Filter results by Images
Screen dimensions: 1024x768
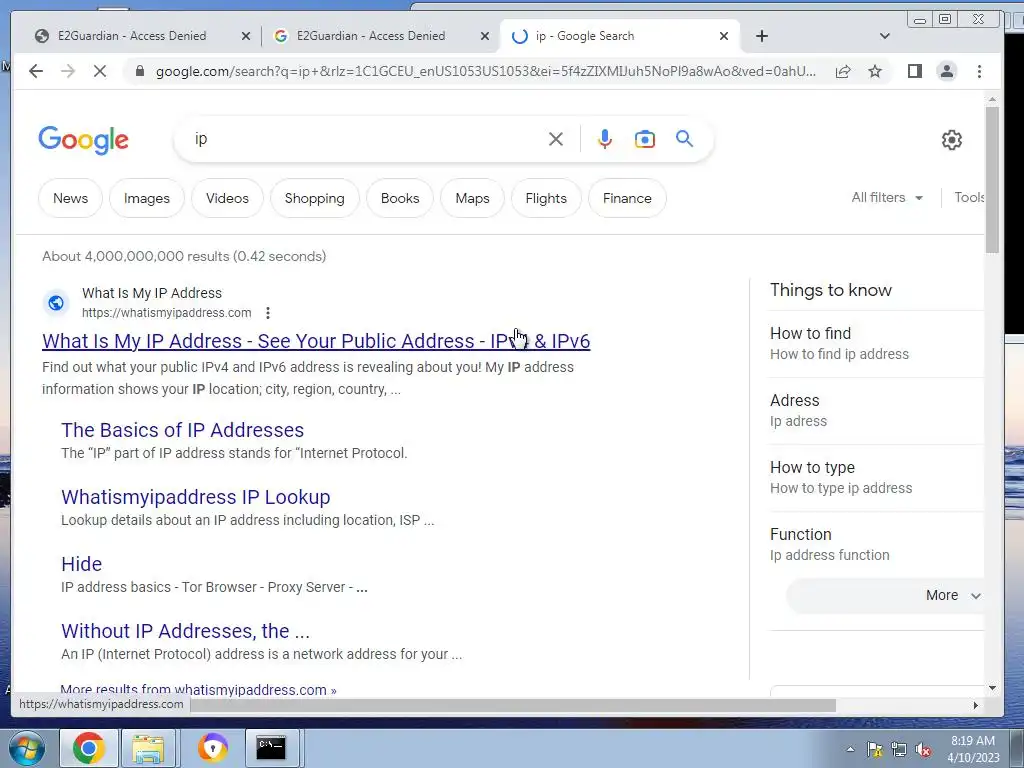[x=147, y=198]
